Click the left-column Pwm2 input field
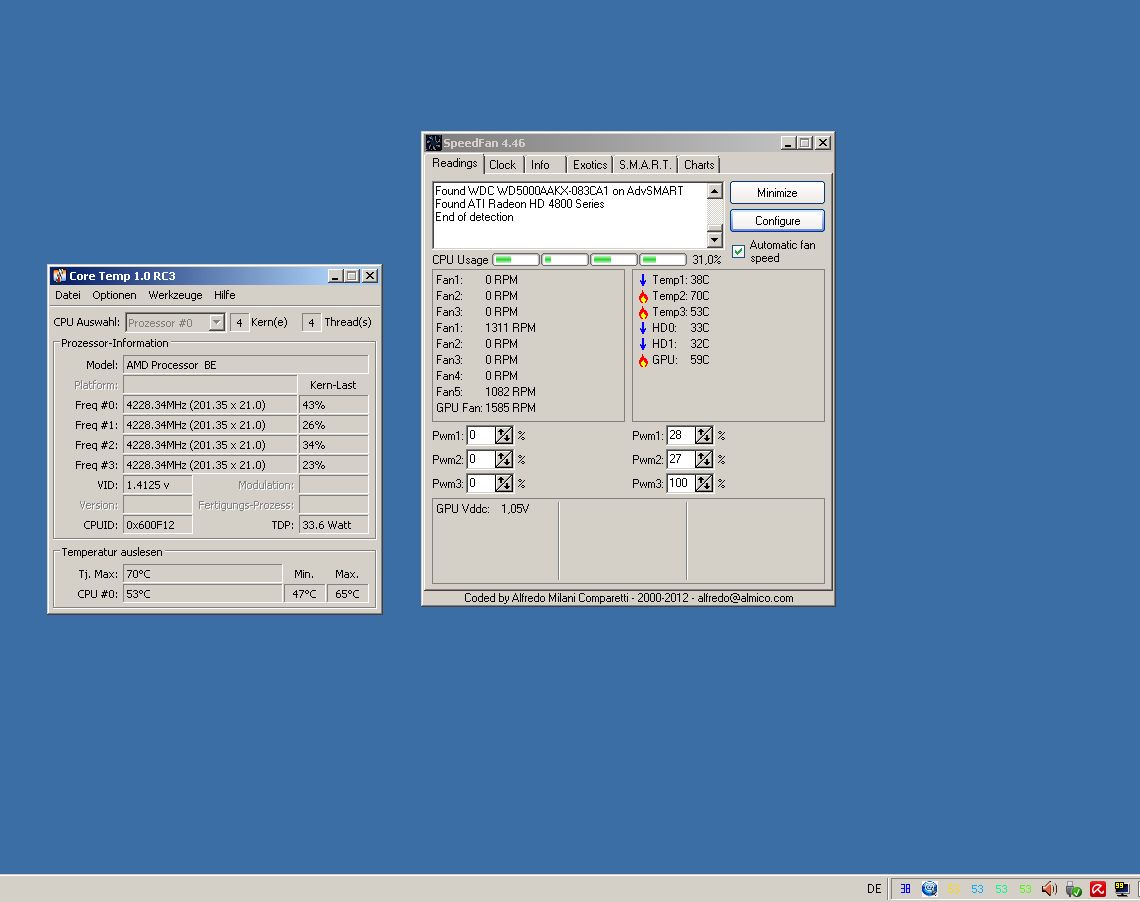The image size is (1140, 902). (x=481, y=459)
